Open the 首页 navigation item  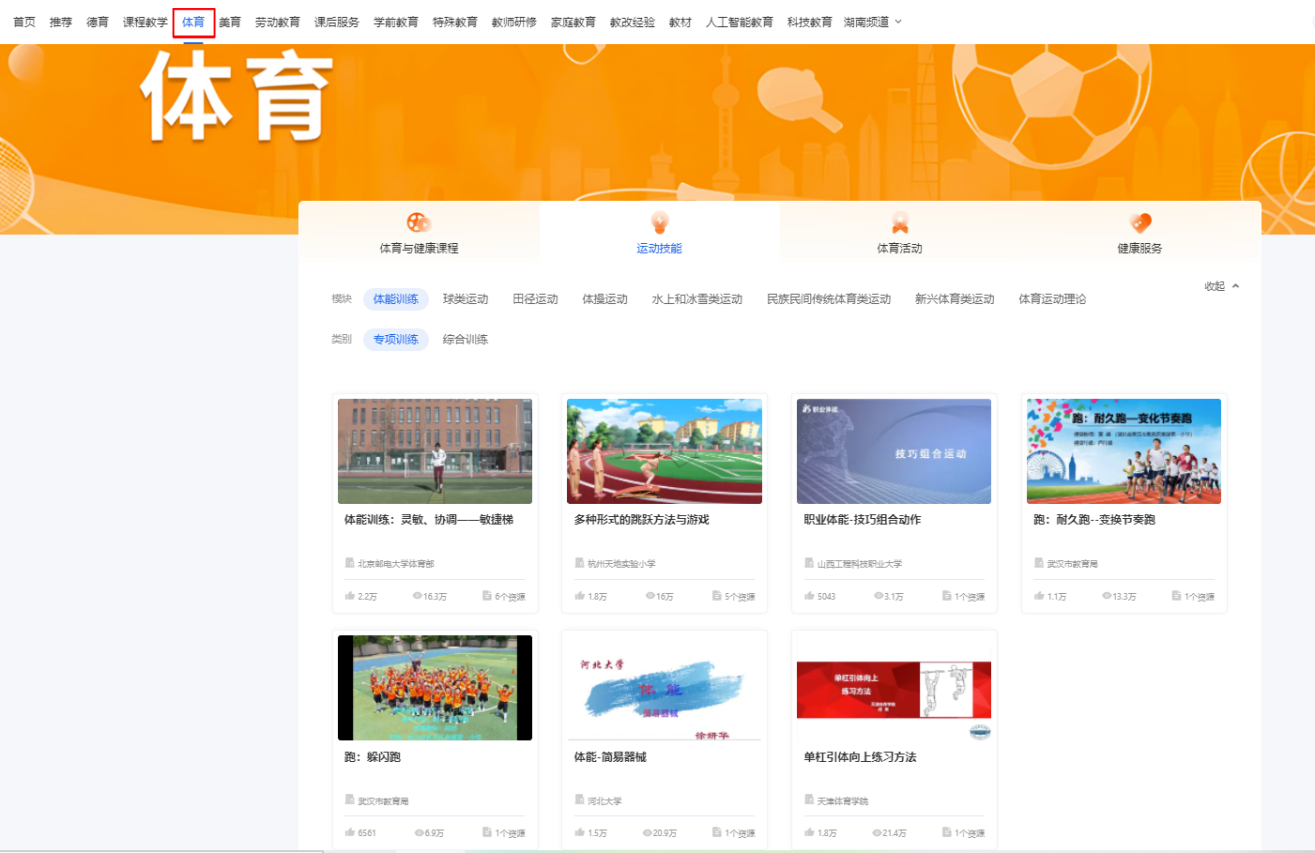pyautogui.click(x=24, y=22)
